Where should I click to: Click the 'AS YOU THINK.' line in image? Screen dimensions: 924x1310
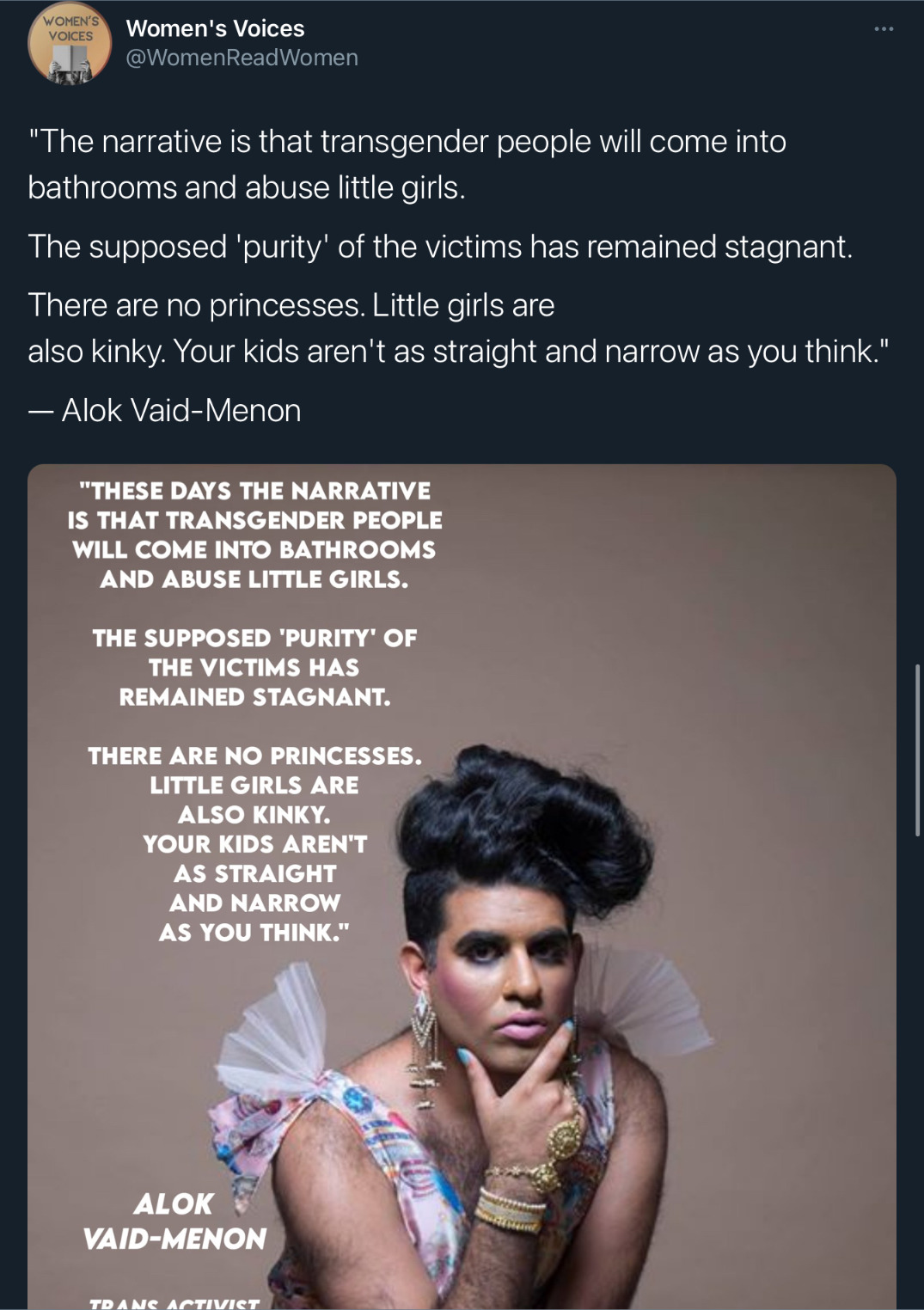(254, 933)
